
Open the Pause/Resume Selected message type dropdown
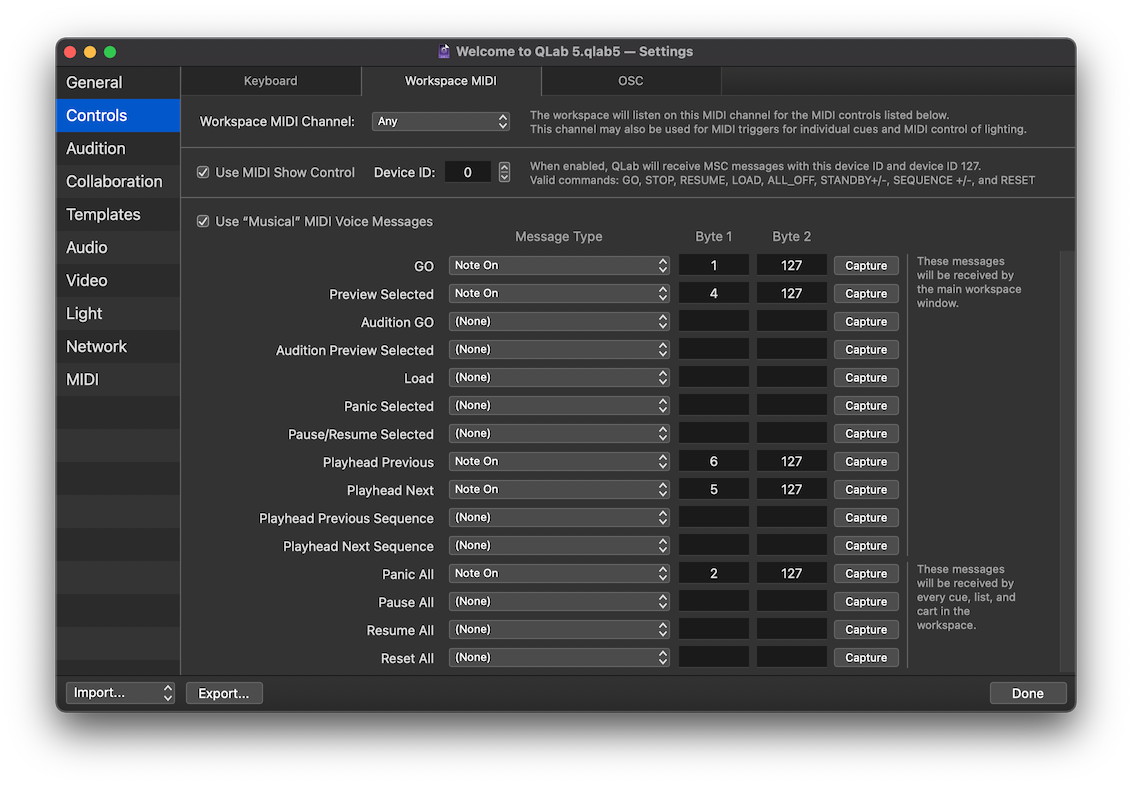tap(559, 433)
